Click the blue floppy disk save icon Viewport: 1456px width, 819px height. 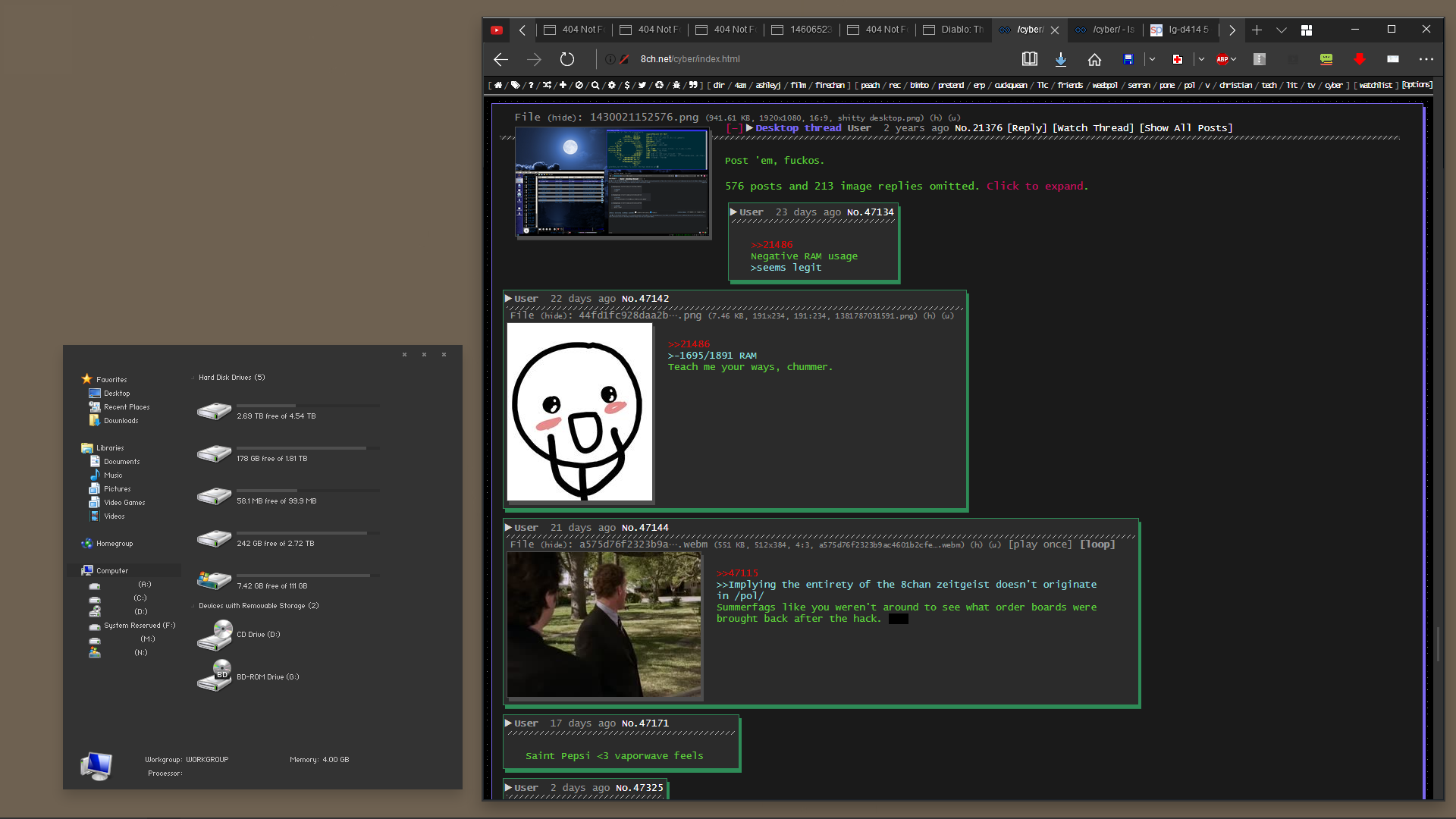point(1128,59)
